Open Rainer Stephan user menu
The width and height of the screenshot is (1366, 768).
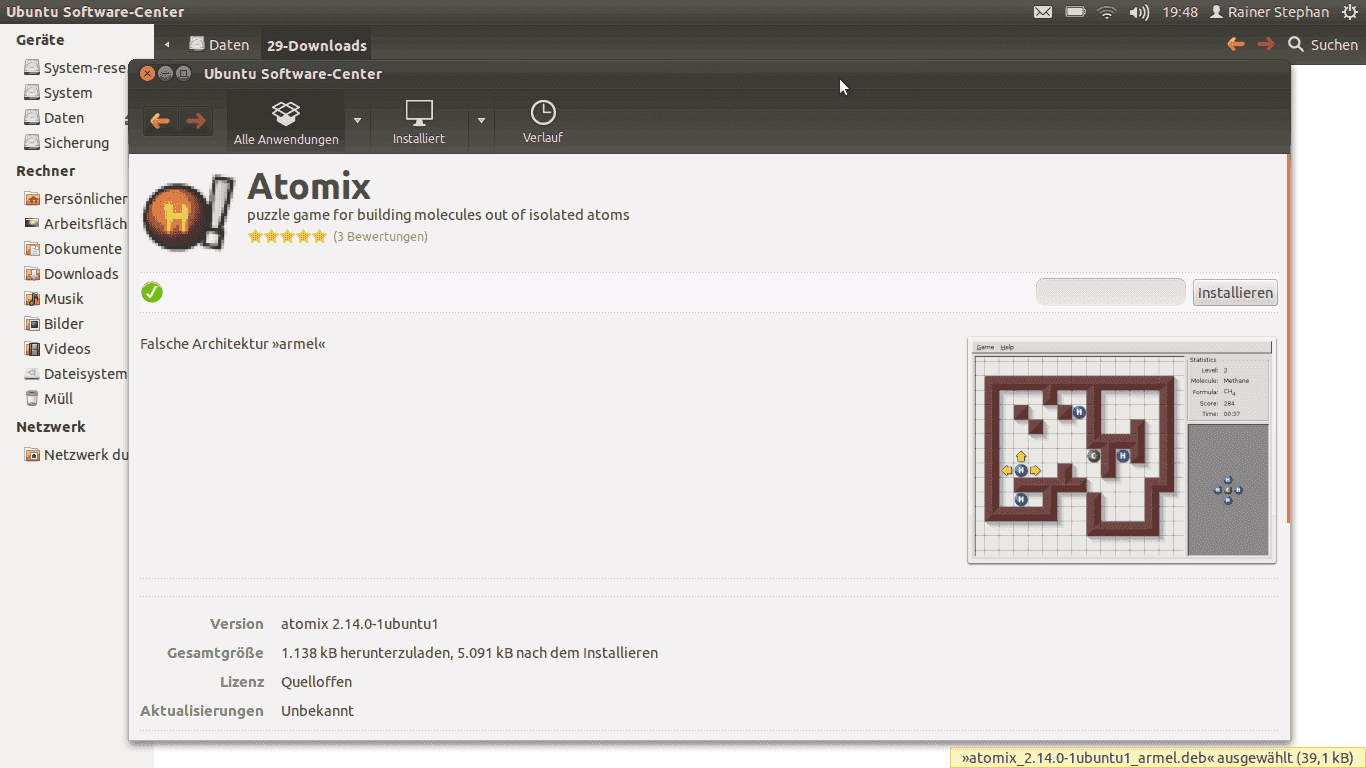coord(1269,12)
